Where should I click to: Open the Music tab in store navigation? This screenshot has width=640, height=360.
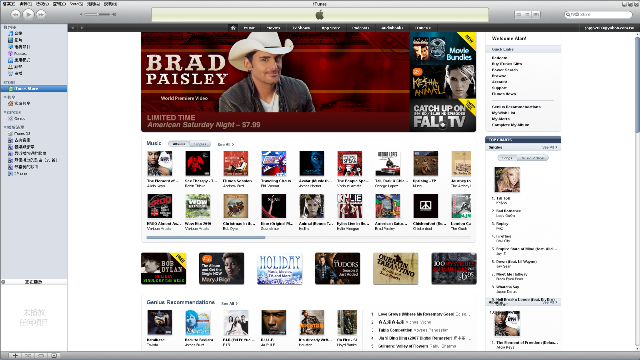click(249, 28)
